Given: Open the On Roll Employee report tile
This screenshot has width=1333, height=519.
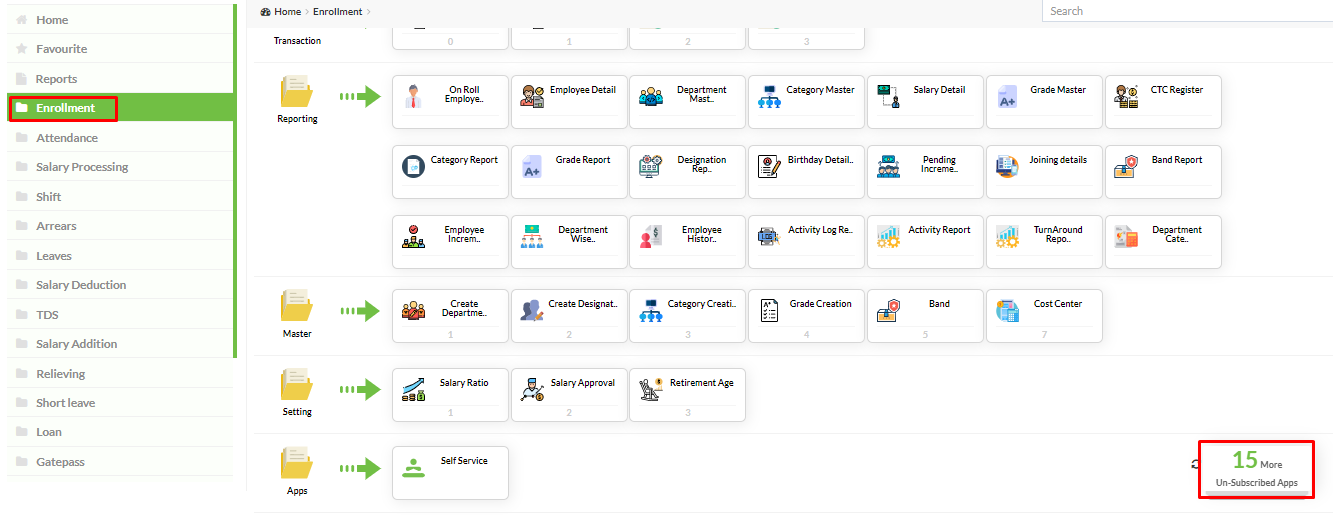Looking at the screenshot, I should [x=451, y=102].
